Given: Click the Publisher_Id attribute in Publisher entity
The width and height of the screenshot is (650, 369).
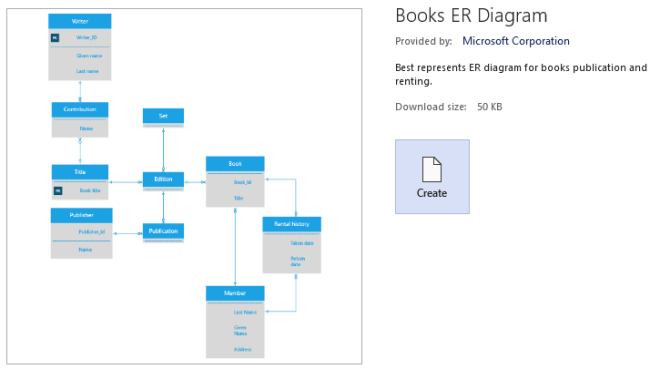Looking at the screenshot, I should (x=92, y=232).
